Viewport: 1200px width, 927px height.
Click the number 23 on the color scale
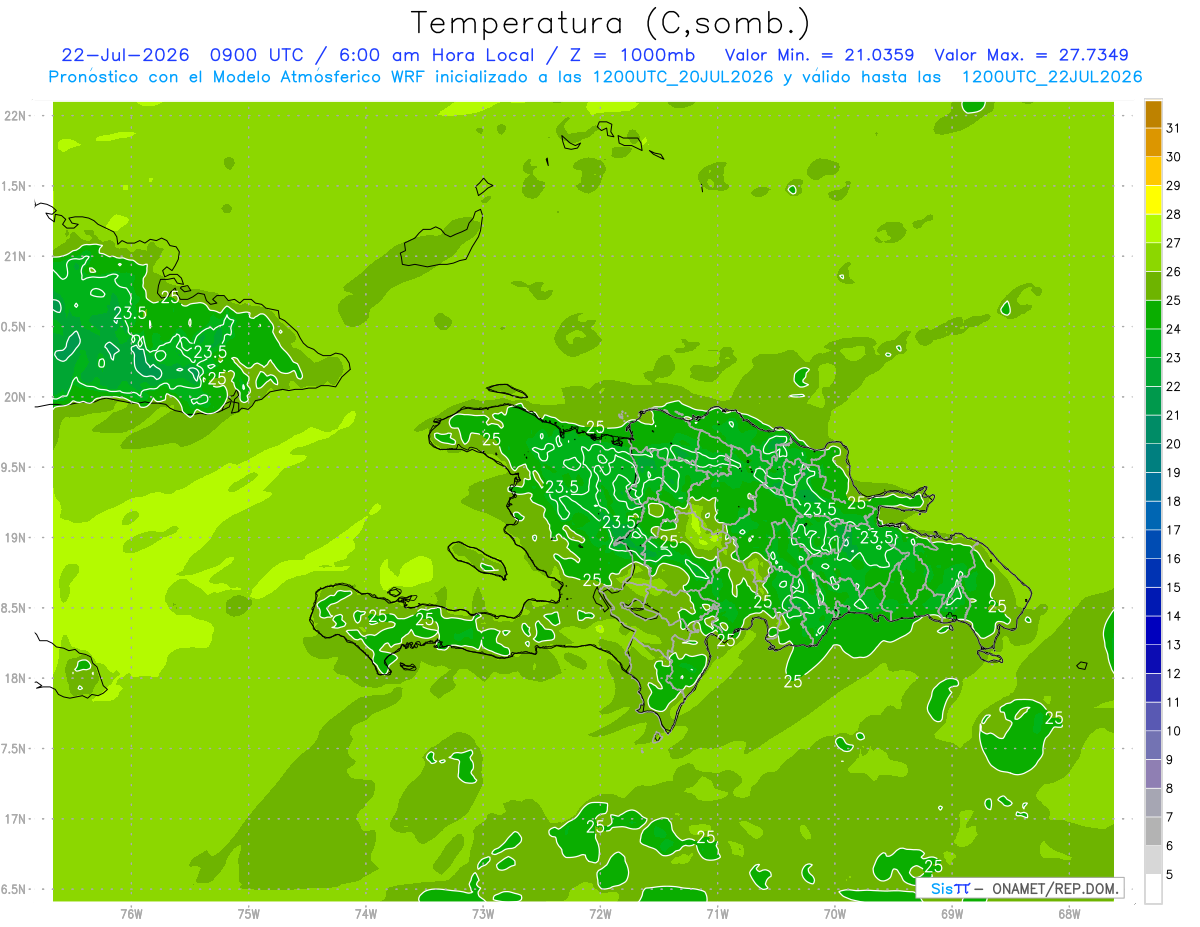1174,358
